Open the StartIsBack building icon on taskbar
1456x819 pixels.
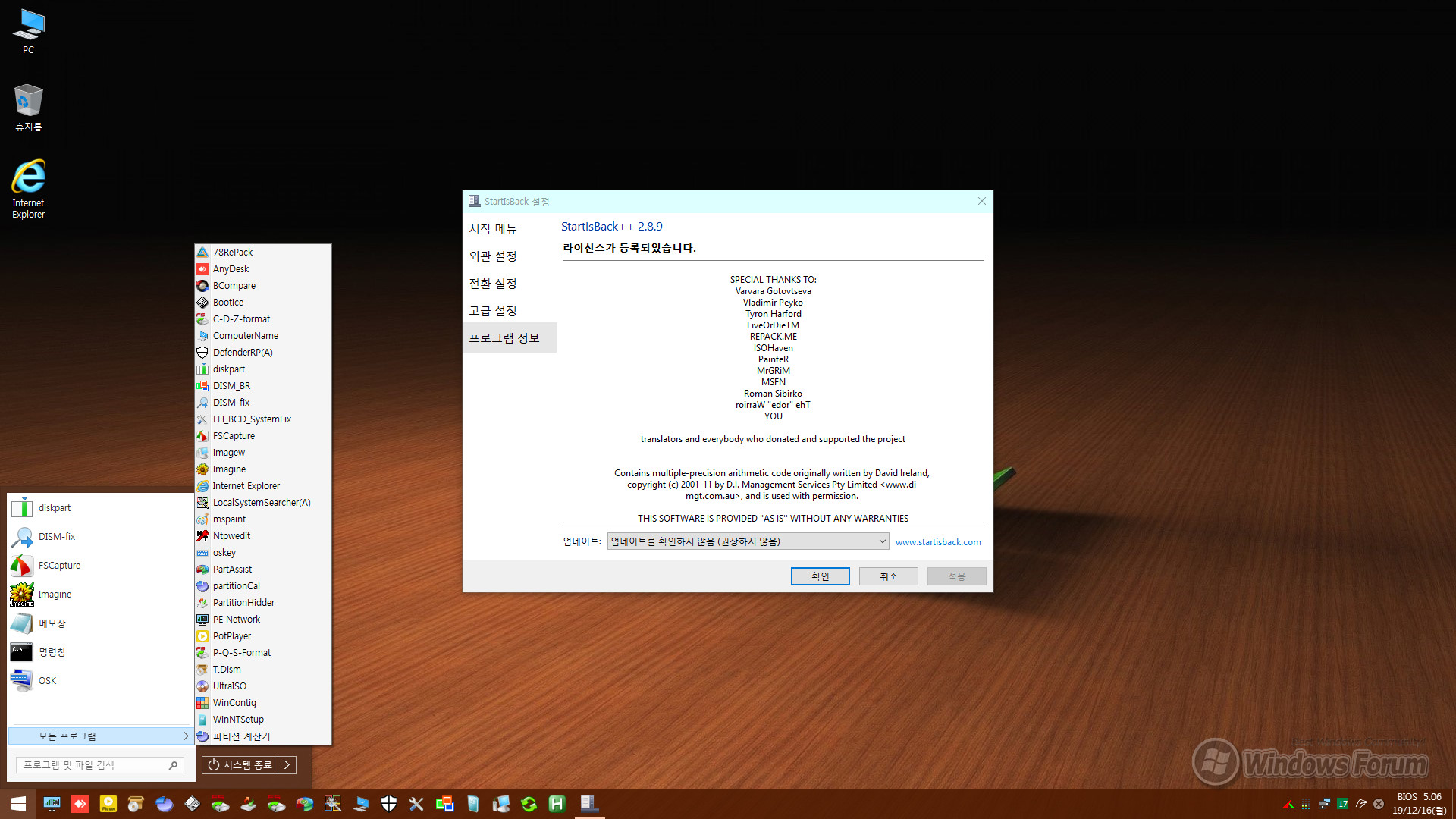tap(588, 804)
